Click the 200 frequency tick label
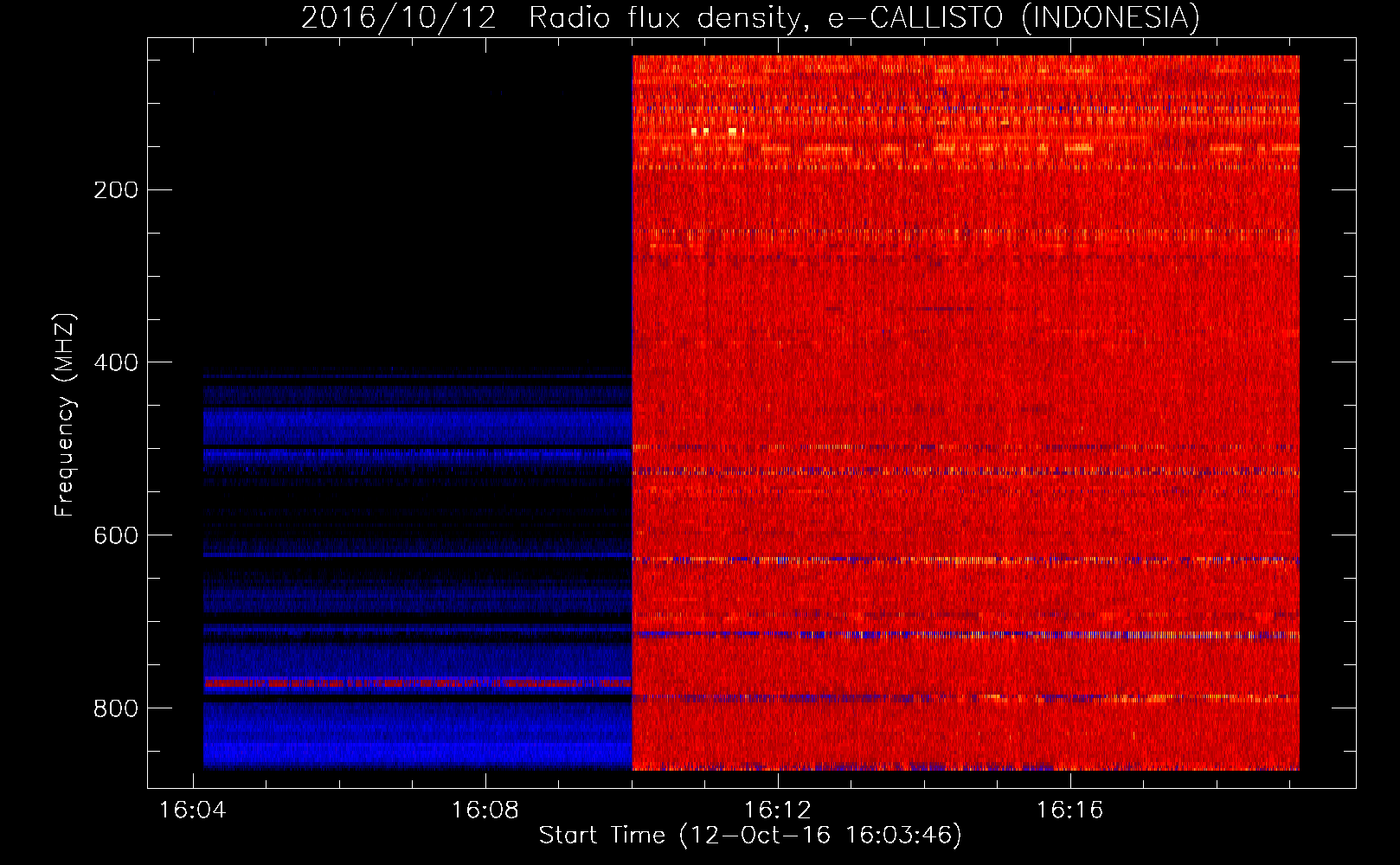1400x865 pixels. pos(116,190)
